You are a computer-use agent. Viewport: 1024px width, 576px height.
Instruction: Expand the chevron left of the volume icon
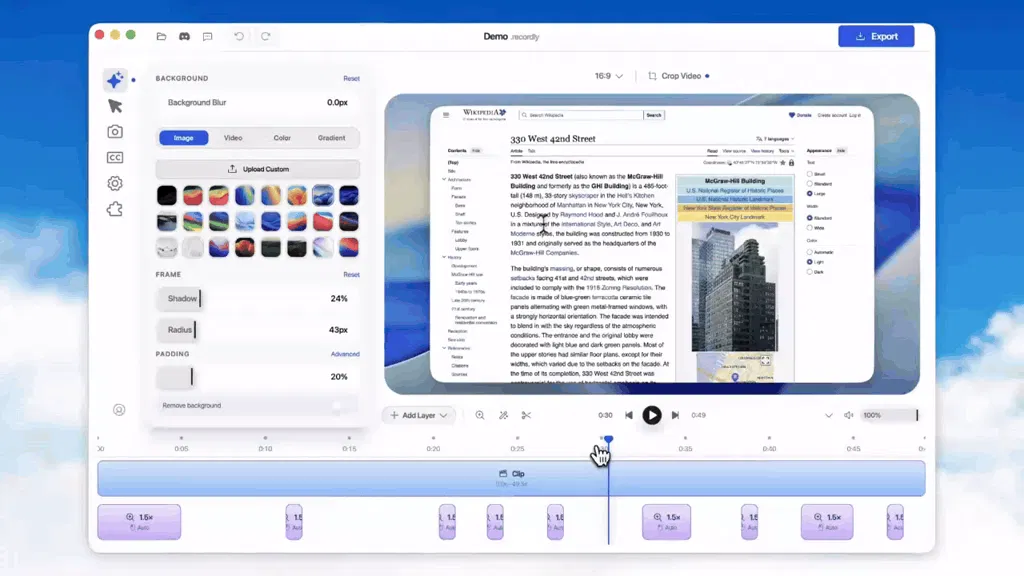coord(829,415)
